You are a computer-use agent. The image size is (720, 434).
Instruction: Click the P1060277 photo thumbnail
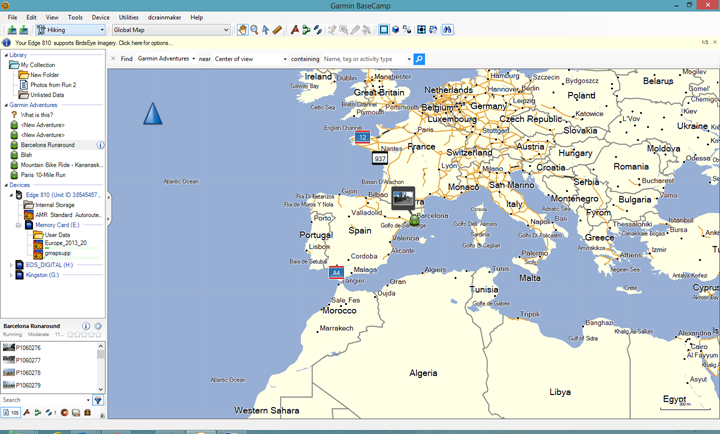10,360
